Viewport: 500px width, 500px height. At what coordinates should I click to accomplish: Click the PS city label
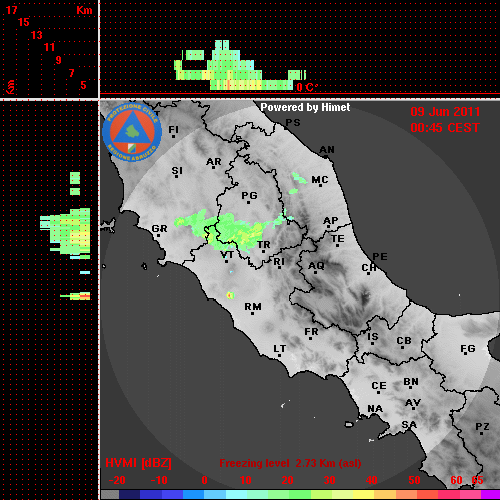point(293,123)
